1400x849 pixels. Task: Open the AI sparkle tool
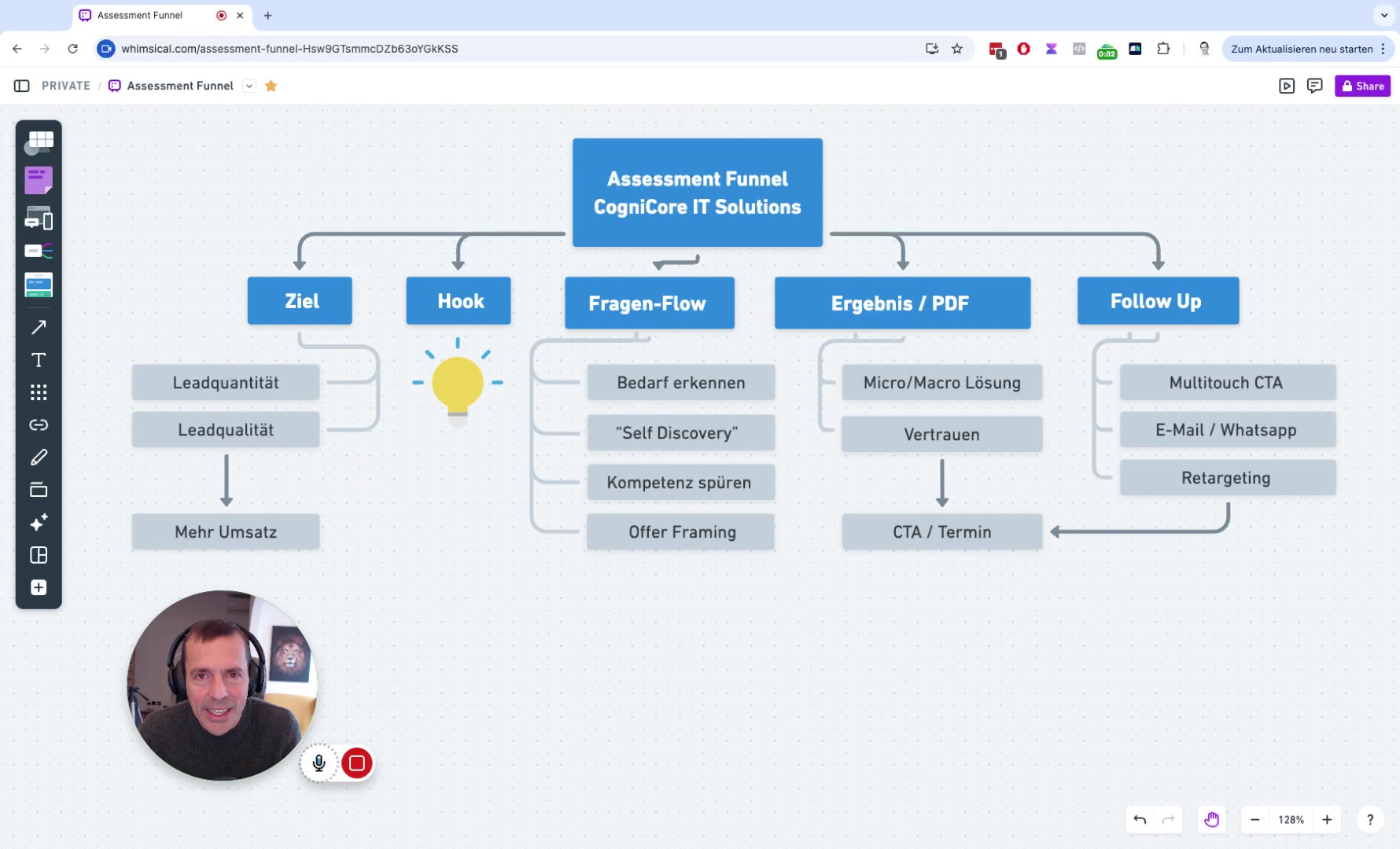click(39, 523)
